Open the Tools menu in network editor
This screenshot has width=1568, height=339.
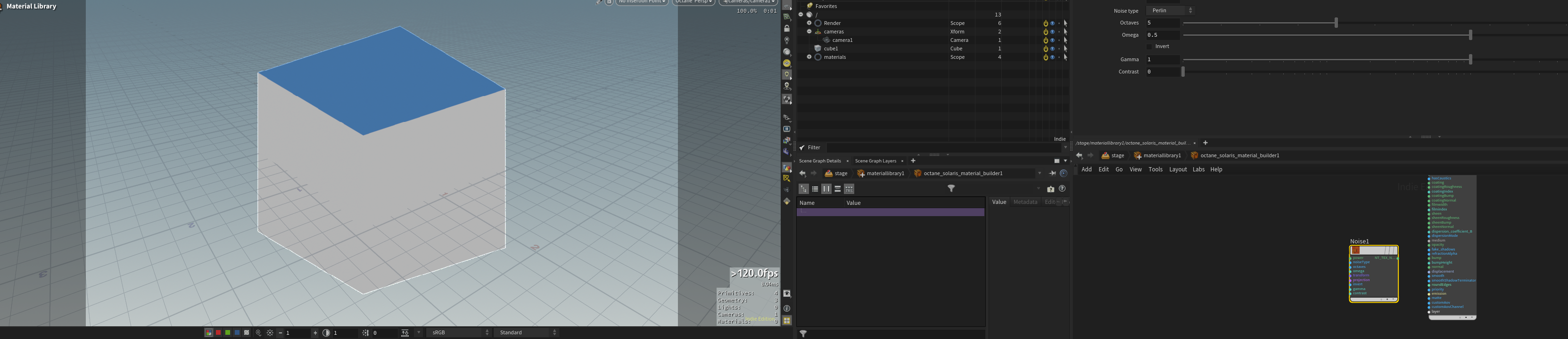(1155, 169)
